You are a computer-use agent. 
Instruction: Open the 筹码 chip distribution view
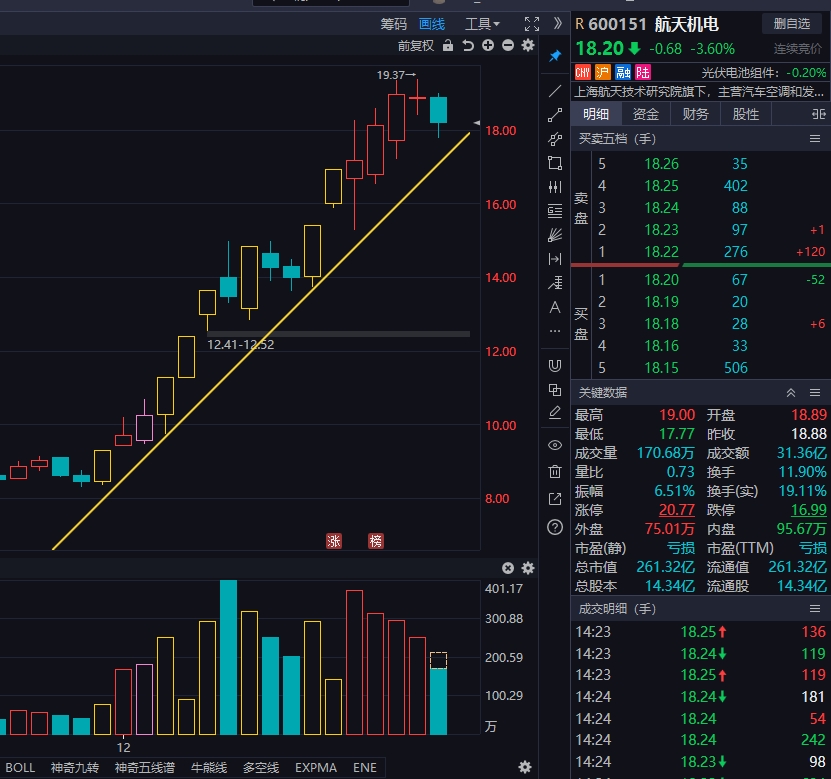393,24
